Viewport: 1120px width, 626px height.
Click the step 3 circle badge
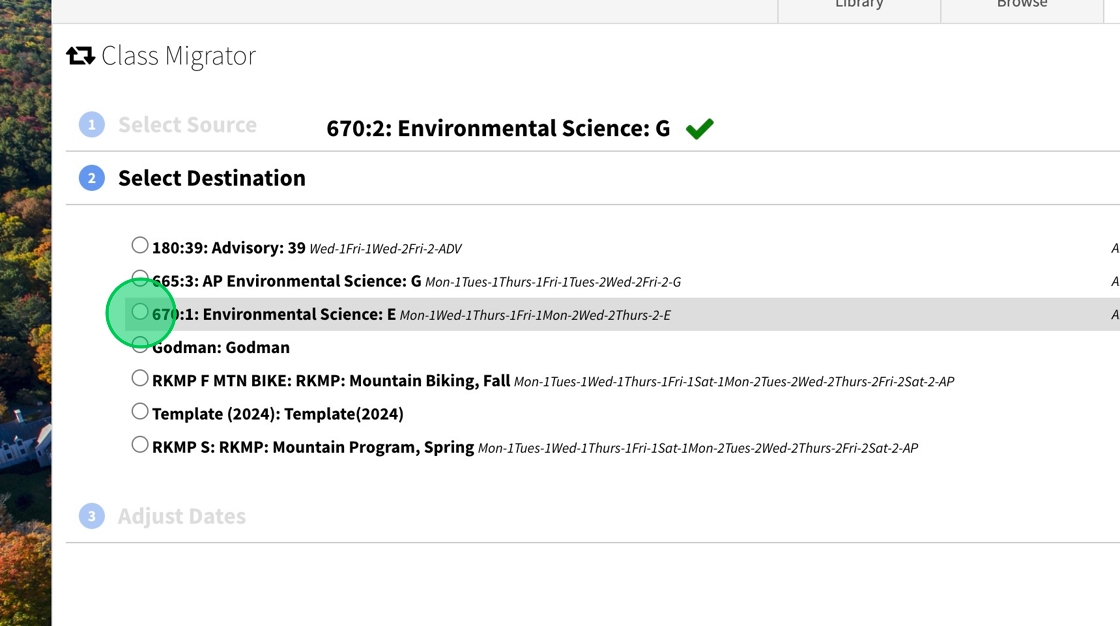[91, 516]
